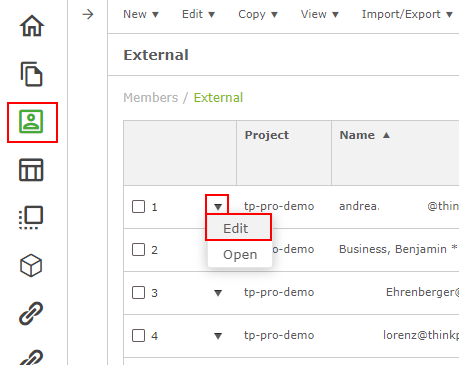Screen dimensions: 459x365
Task: Go to the Home icon in sidebar
Action: point(32,26)
